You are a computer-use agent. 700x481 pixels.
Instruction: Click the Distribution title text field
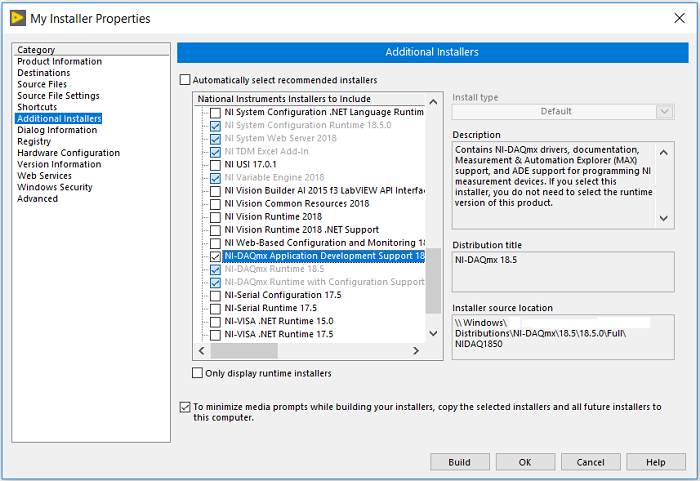pos(562,271)
